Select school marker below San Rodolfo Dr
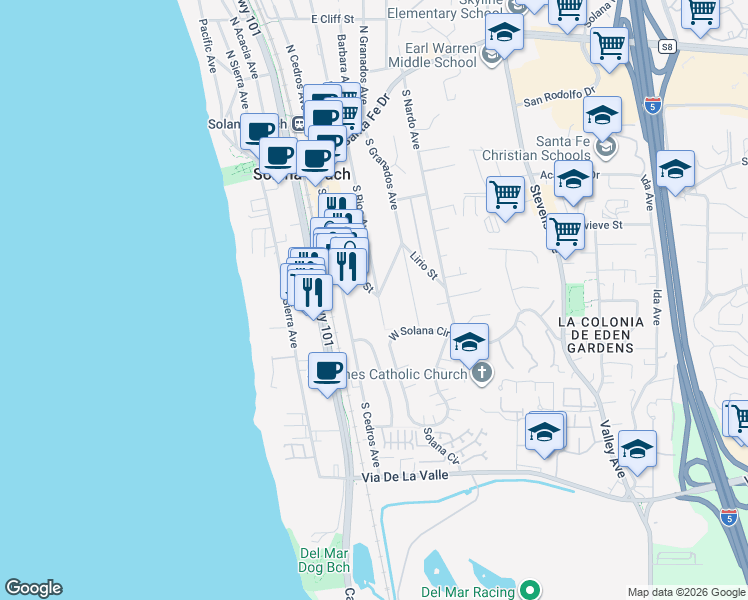This screenshot has height=600, width=748. pos(602,116)
